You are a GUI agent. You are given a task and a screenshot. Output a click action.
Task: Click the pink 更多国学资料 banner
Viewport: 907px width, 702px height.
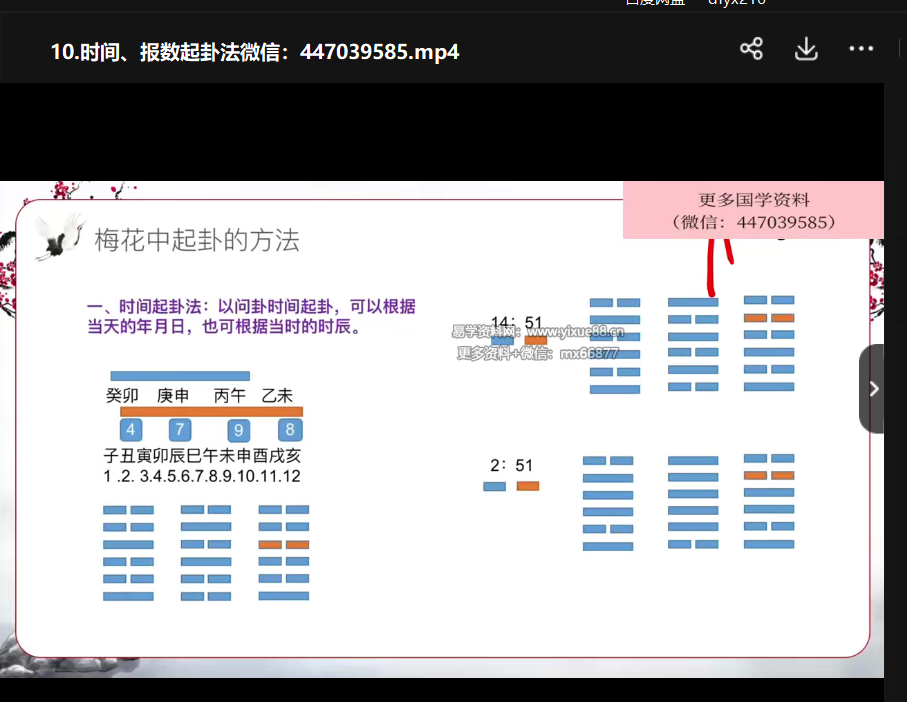[753, 211]
